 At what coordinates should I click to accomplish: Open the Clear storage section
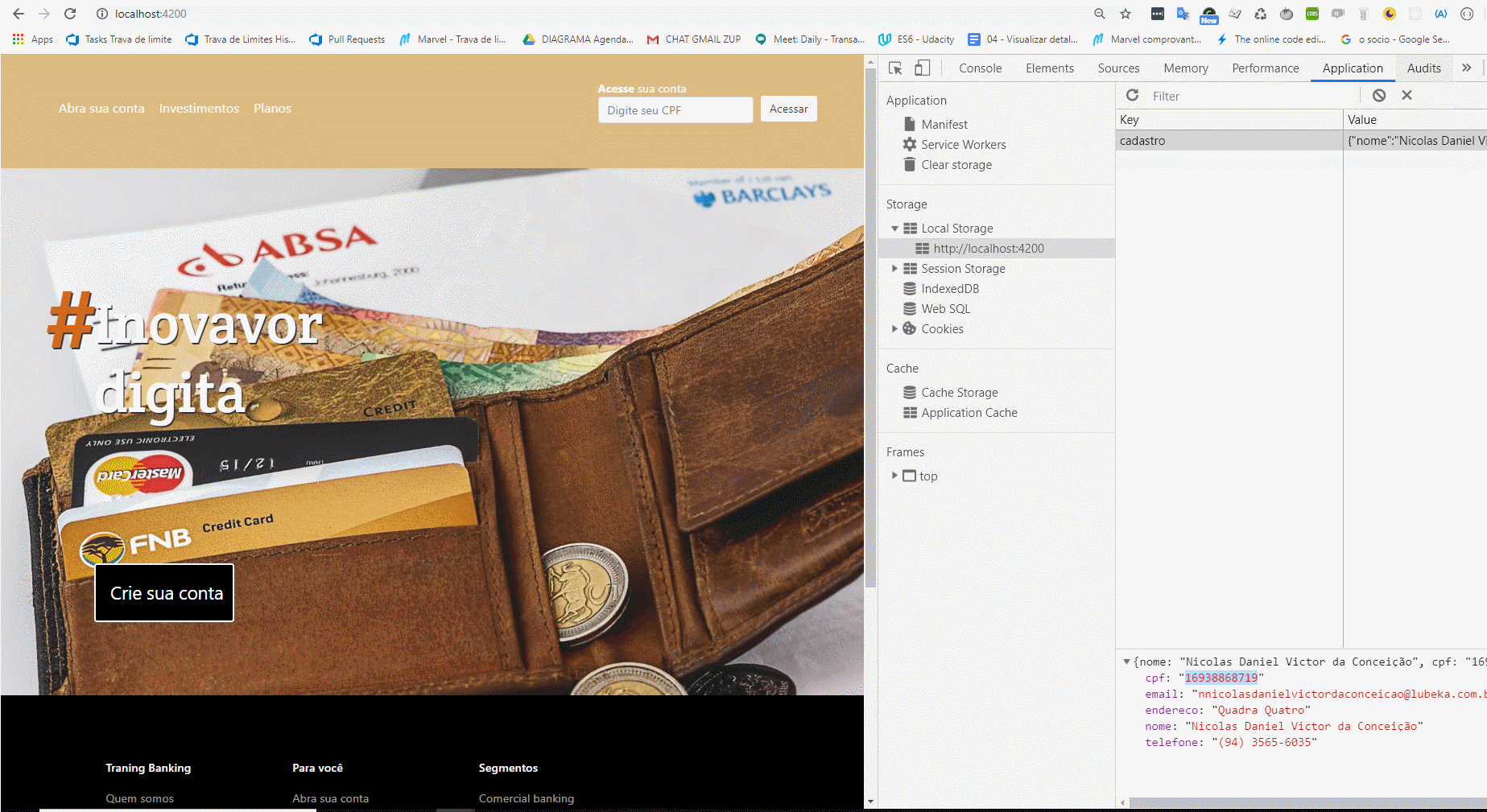956,164
